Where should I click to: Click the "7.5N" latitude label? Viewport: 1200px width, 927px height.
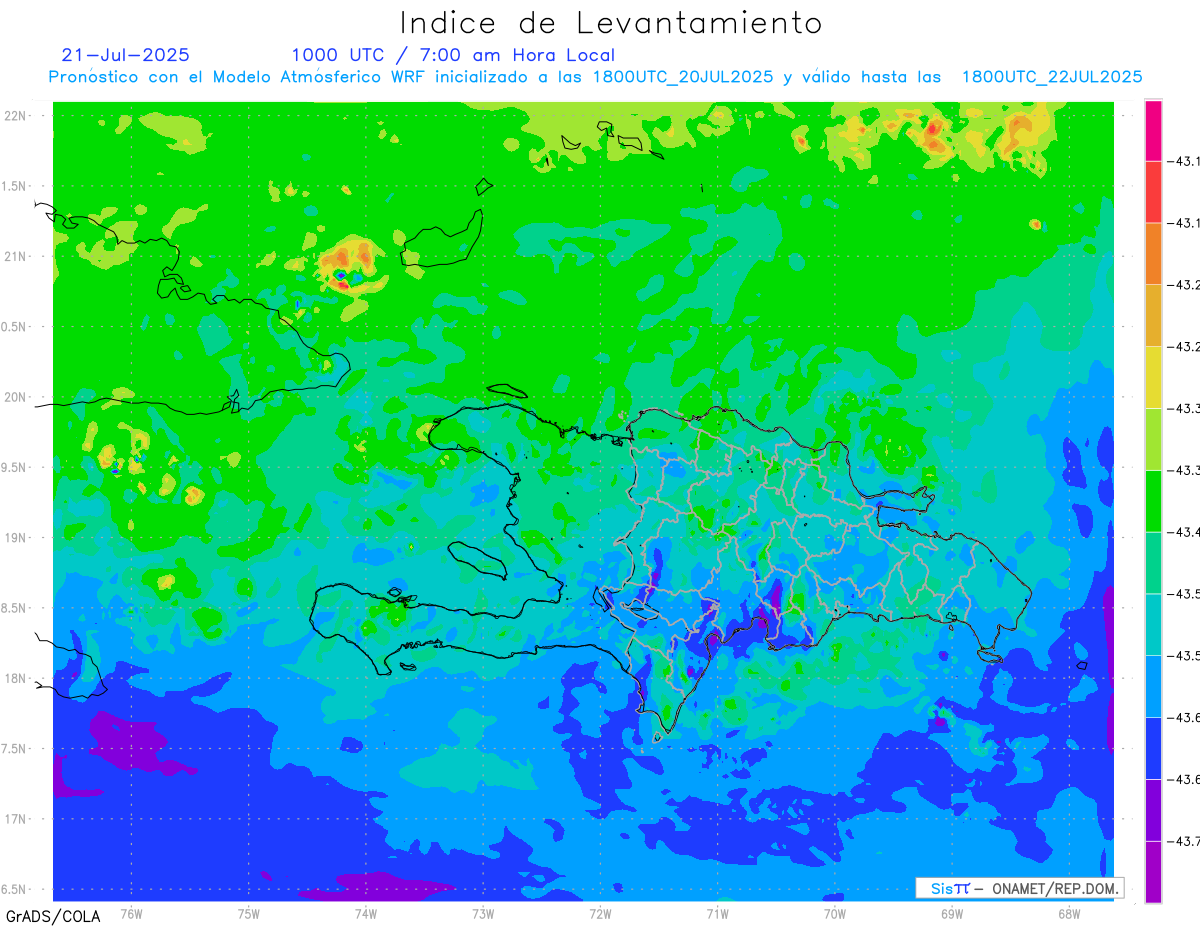[x=15, y=748]
